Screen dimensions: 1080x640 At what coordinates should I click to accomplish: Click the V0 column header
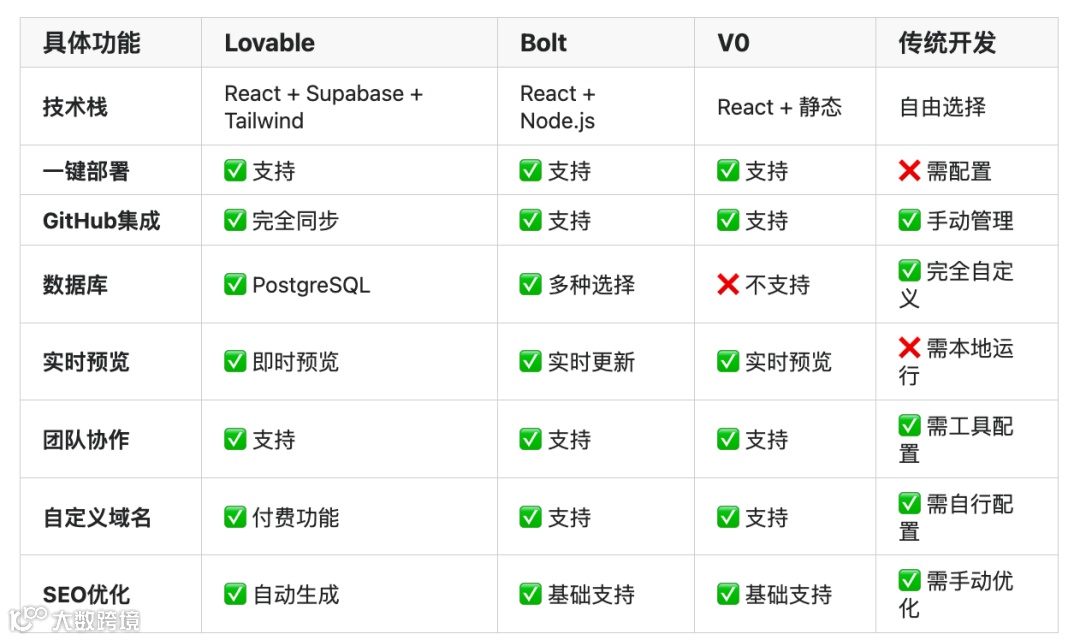[733, 43]
